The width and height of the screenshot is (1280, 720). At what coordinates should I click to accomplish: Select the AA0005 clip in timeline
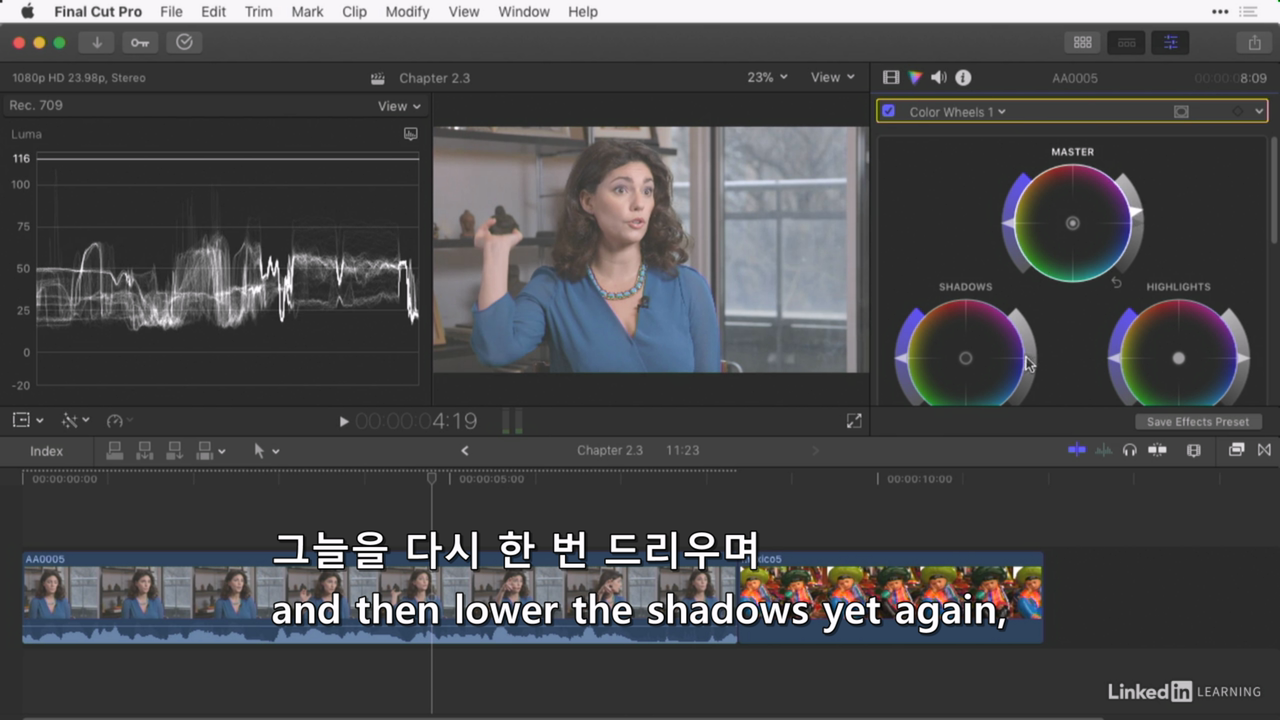coord(380,598)
